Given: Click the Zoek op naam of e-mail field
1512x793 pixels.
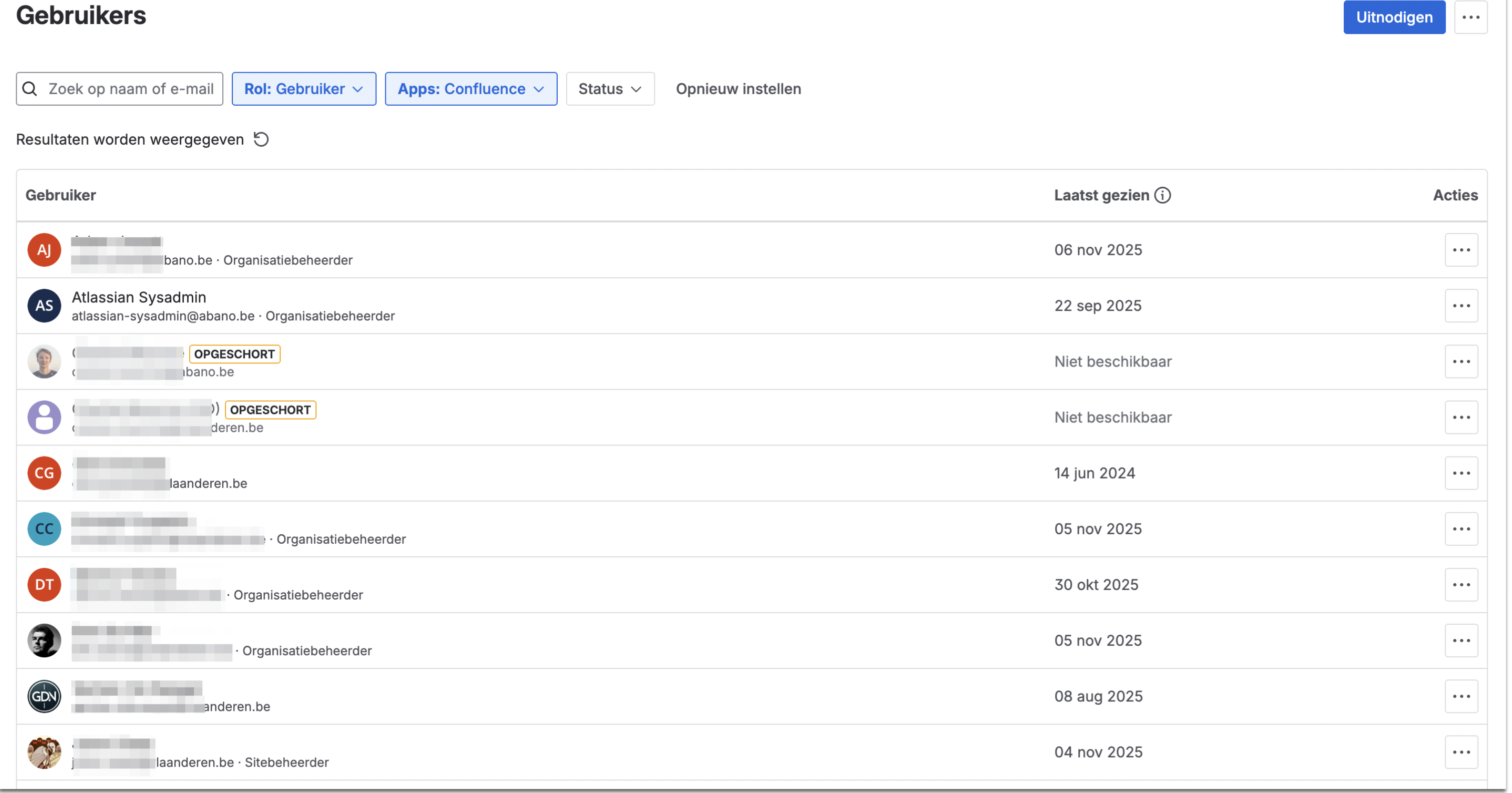Looking at the screenshot, I should point(130,89).
